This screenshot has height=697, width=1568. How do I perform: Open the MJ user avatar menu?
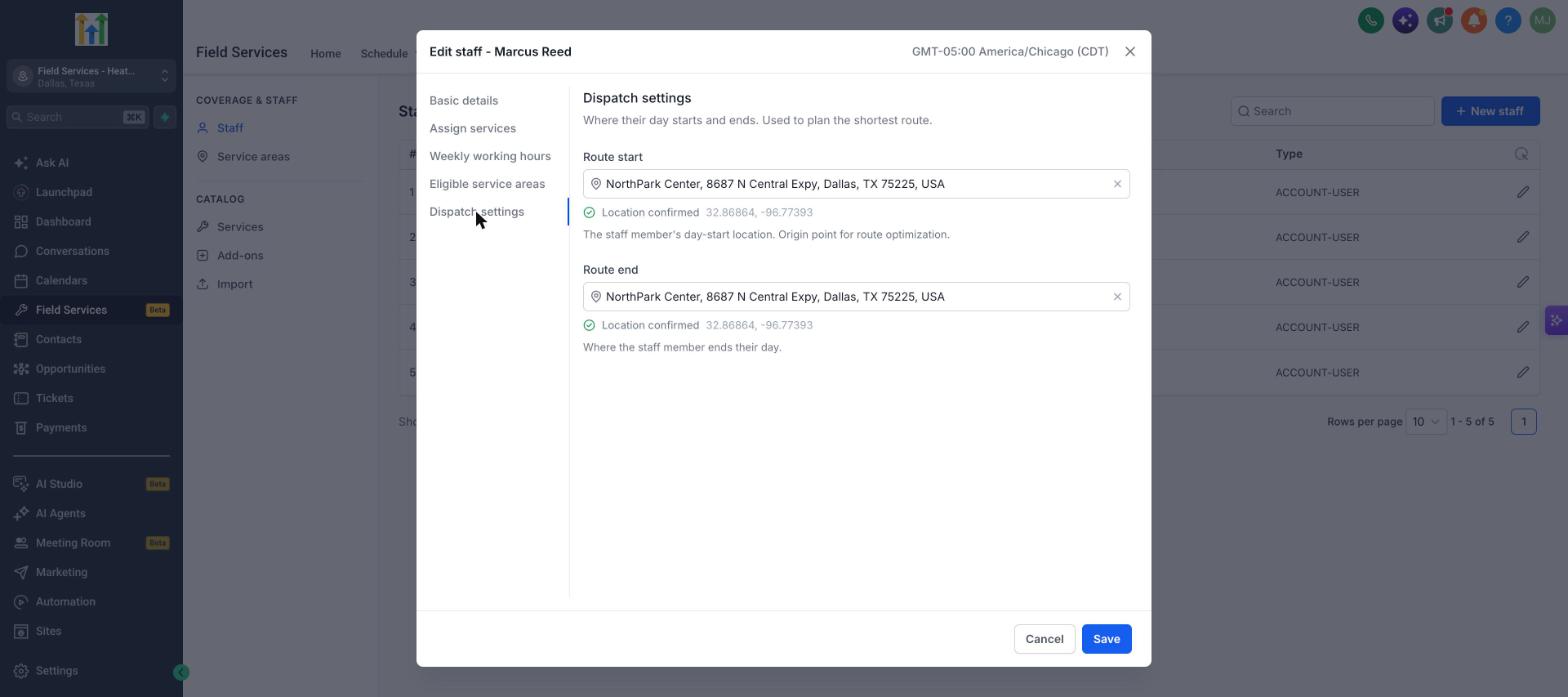1542,20
